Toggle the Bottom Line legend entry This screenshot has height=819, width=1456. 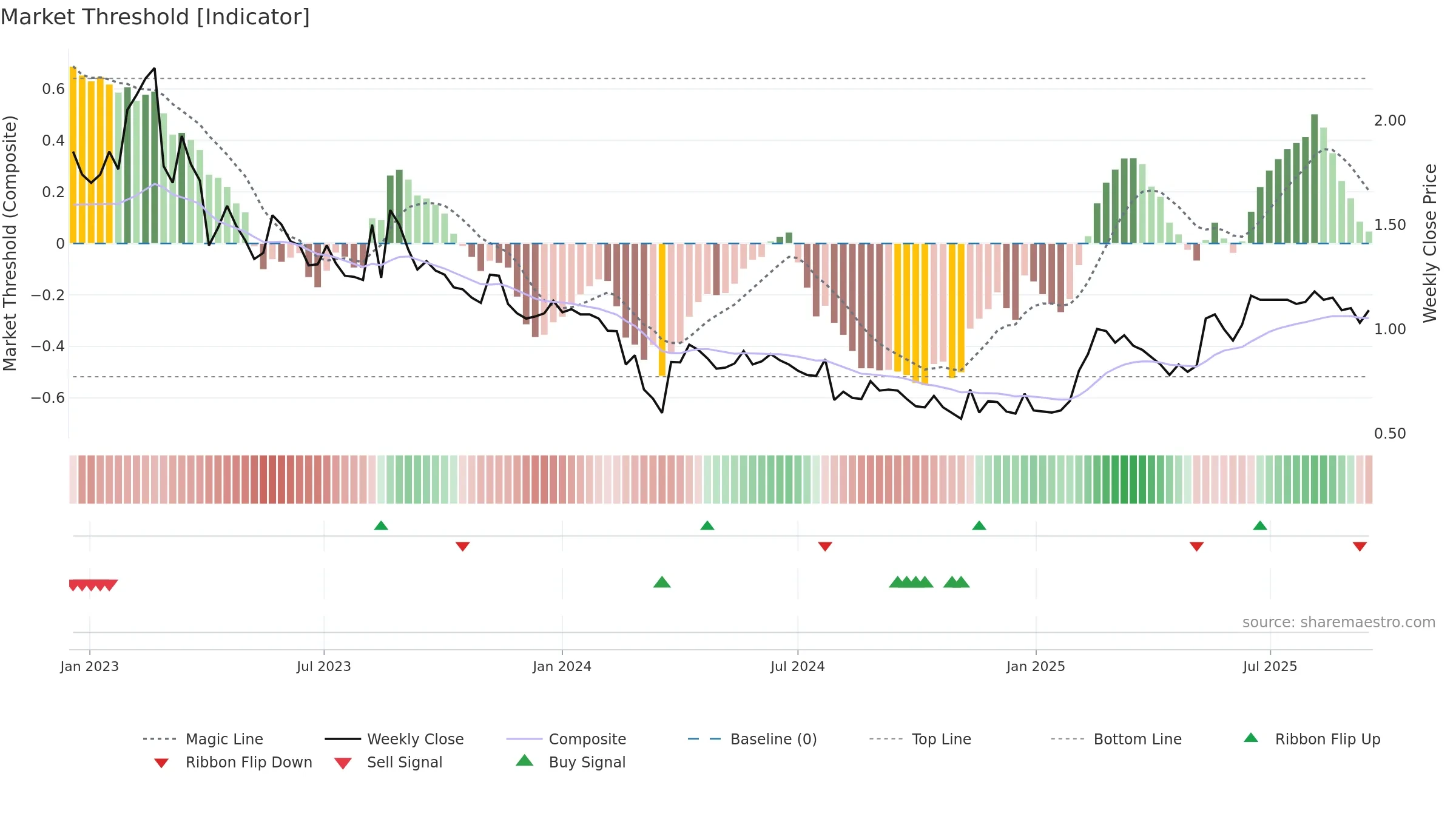(x=1116, y=739)
